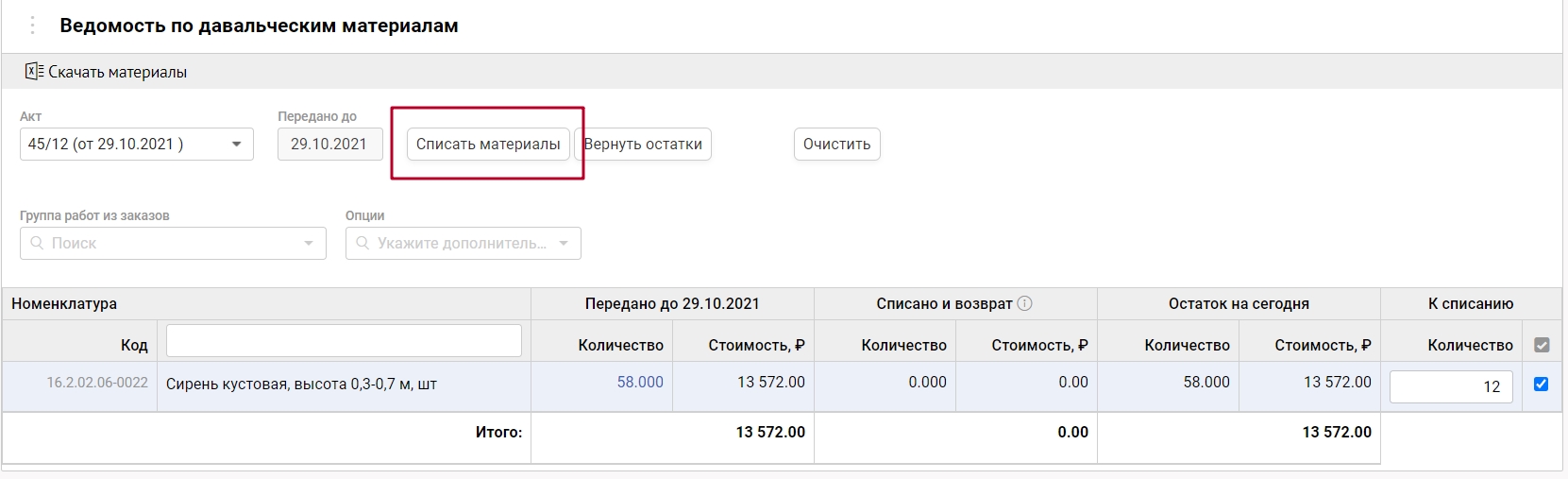1568x479 pixels.
Task: Click the Вернуть остатки button
Action: (x=643, y=145)
